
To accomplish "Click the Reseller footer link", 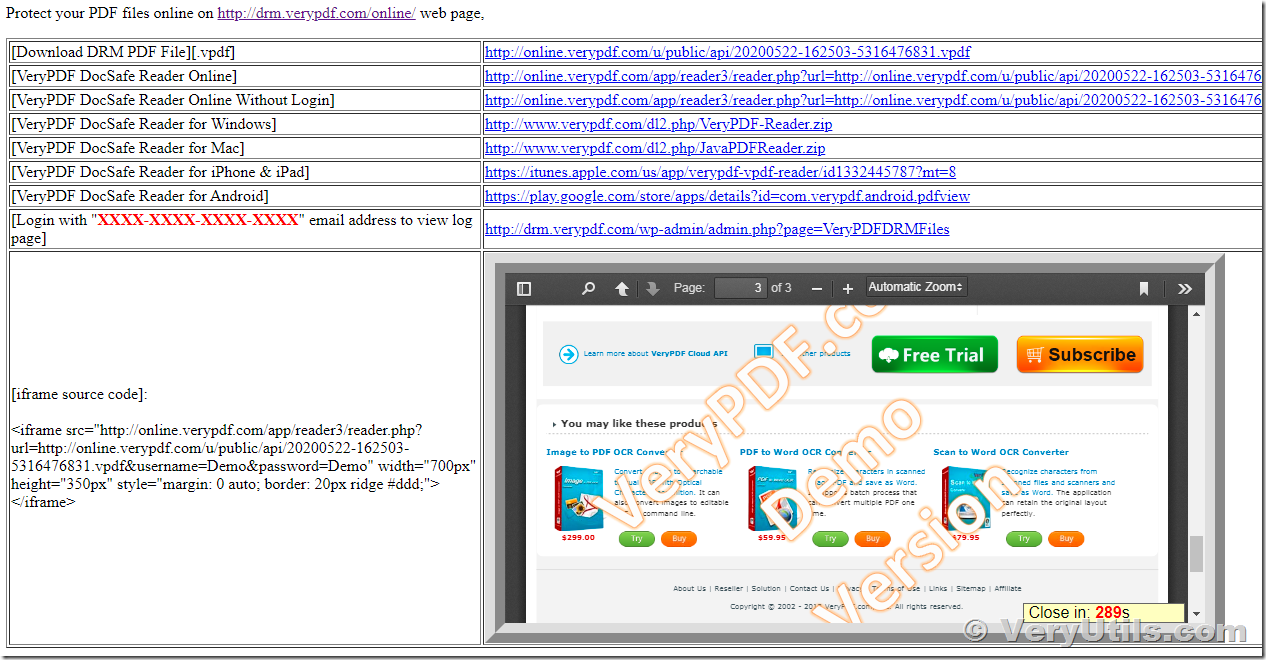I will click(x=728, y=588).
